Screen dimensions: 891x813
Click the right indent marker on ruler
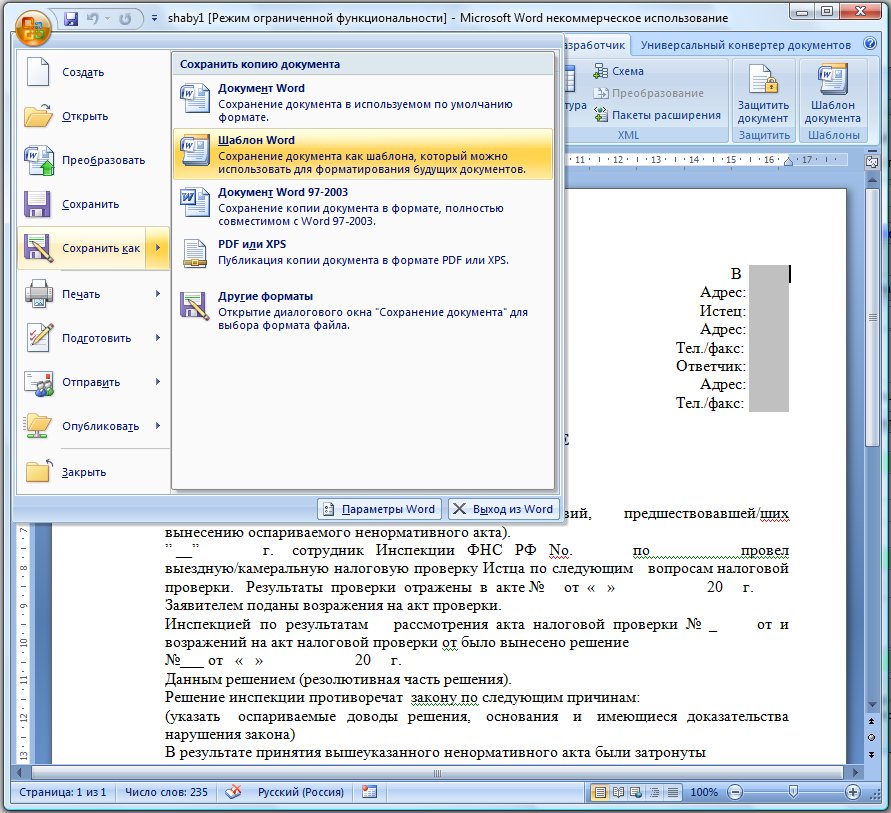788,162
